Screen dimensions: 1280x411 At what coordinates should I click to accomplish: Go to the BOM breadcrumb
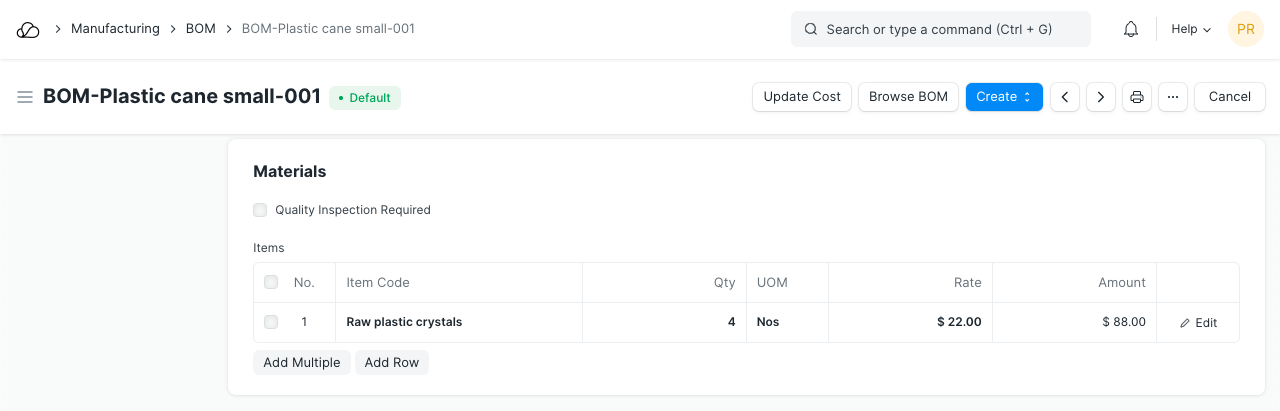201,29
